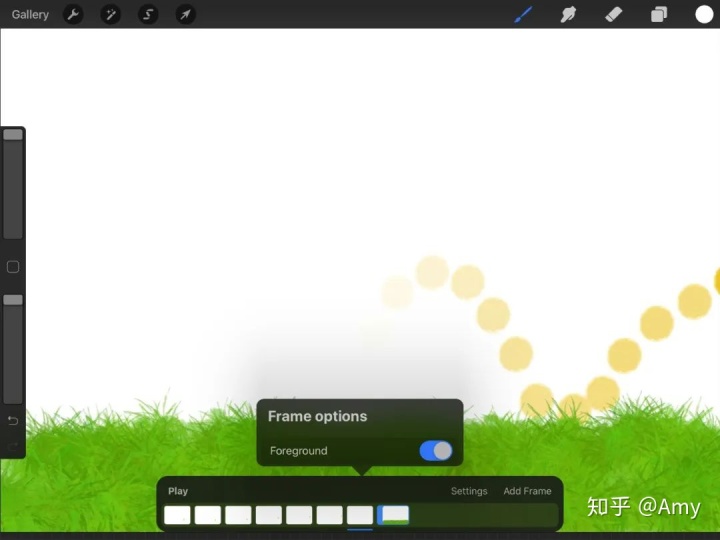Select the third frame thumbnail
720x540 pixels.
pyautogui.click(x=238, y=515)
